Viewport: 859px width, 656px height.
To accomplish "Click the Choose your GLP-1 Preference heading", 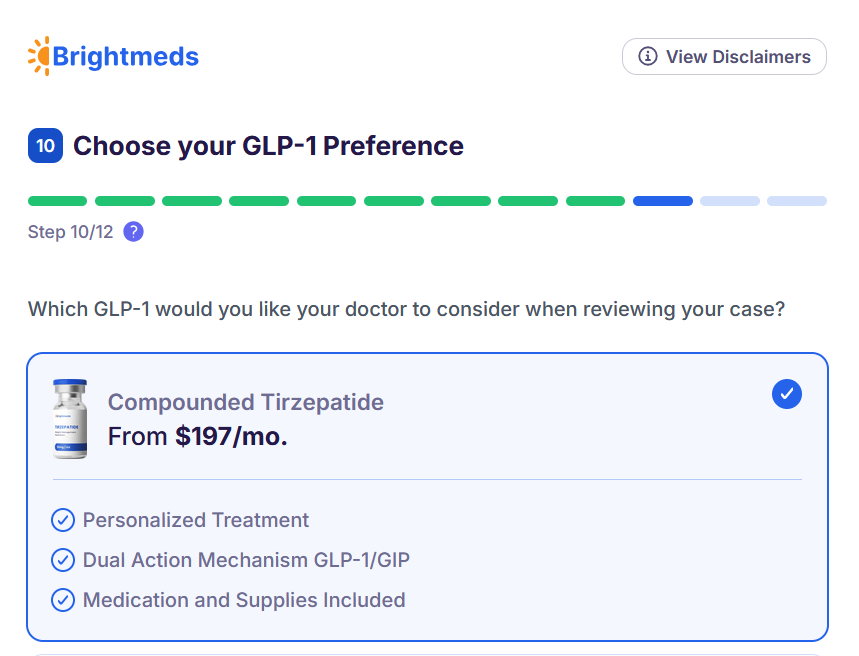I will tap(268, 146).
